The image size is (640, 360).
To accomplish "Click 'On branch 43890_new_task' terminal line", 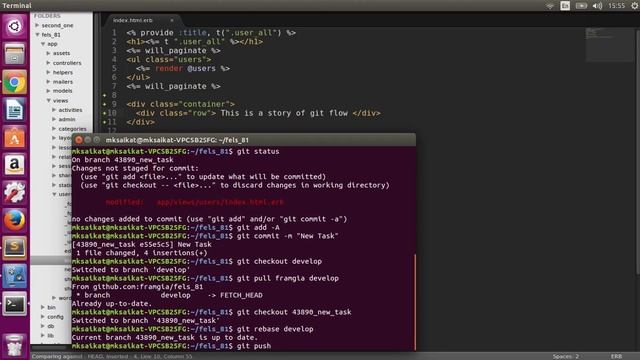I will 122,160.
